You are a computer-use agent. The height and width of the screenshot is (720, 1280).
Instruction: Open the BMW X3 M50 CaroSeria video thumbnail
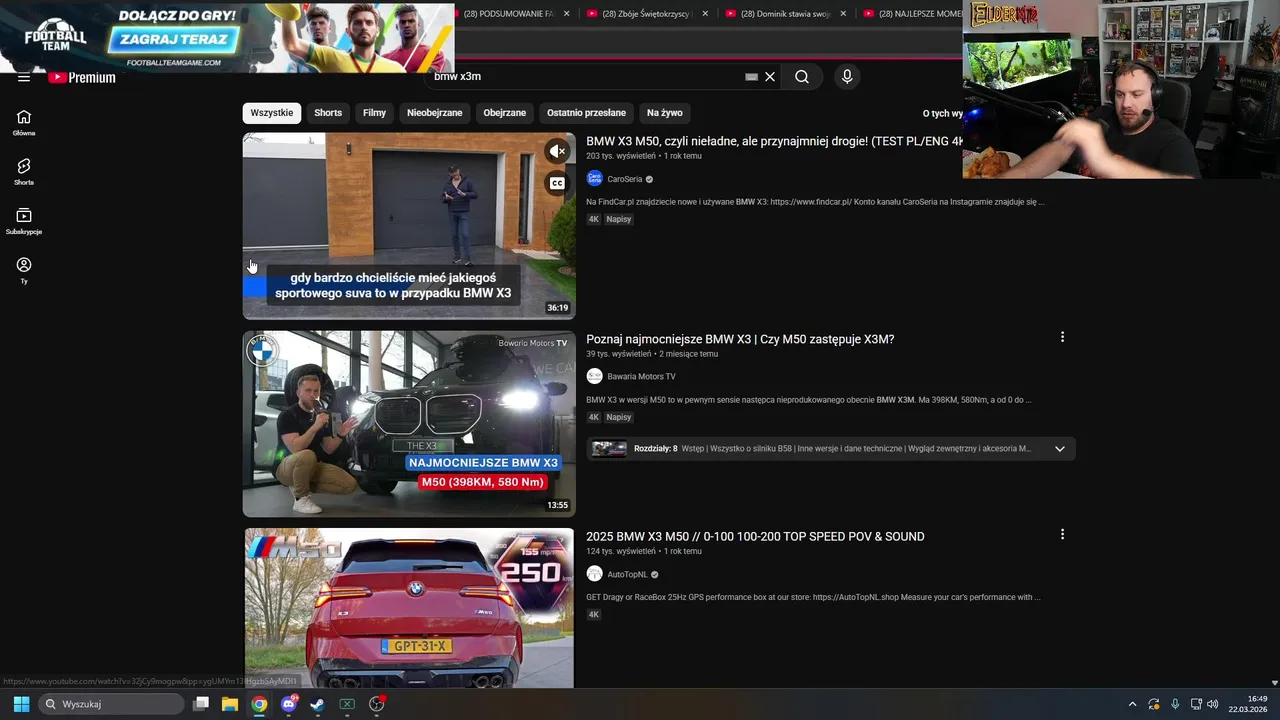coord(409,226)
